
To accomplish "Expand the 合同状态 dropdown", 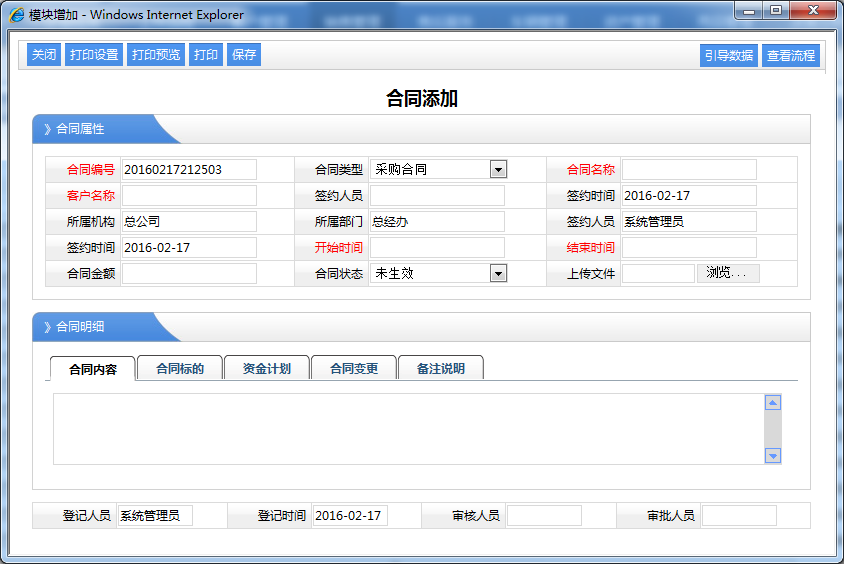I will [x=498, y=273].
